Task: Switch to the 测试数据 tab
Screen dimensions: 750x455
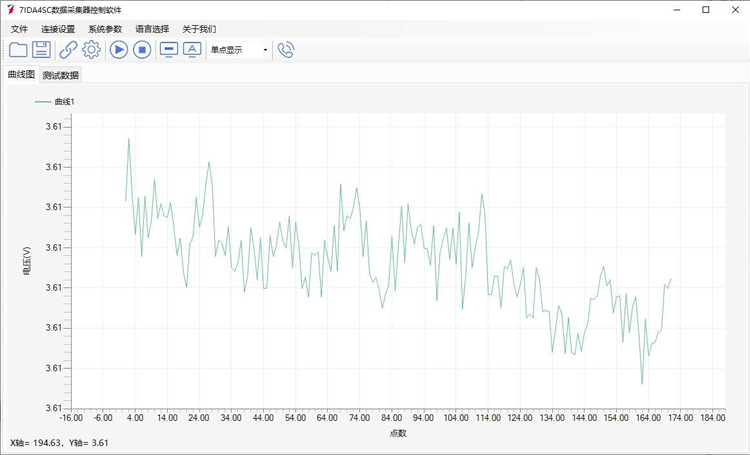Action: coord(60,75)
